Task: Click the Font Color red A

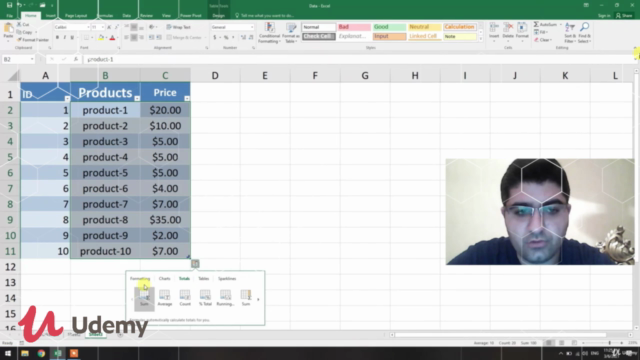Action: 112,38
